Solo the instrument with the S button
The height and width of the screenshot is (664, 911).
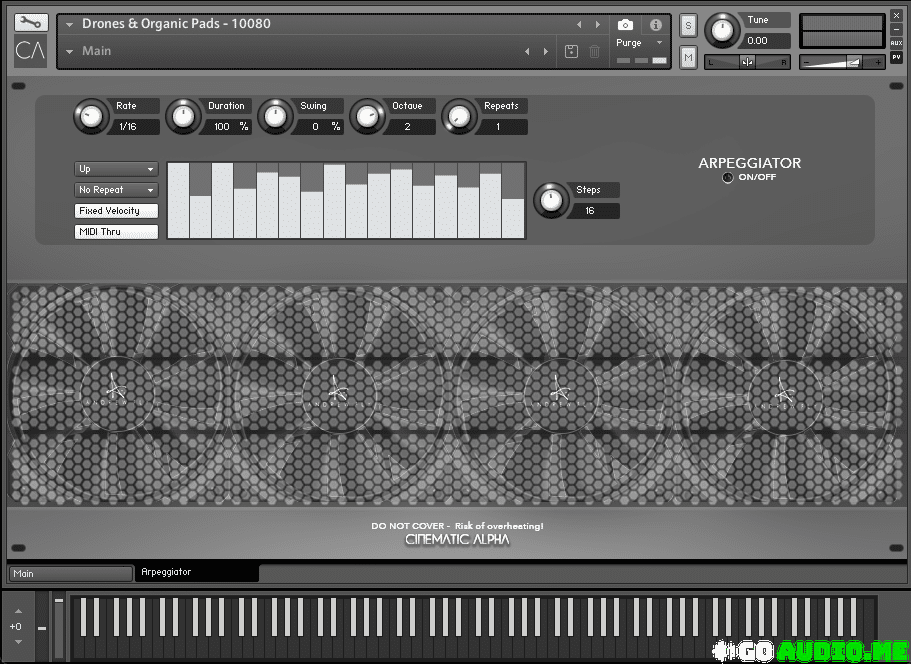click(x=688, y=25)
